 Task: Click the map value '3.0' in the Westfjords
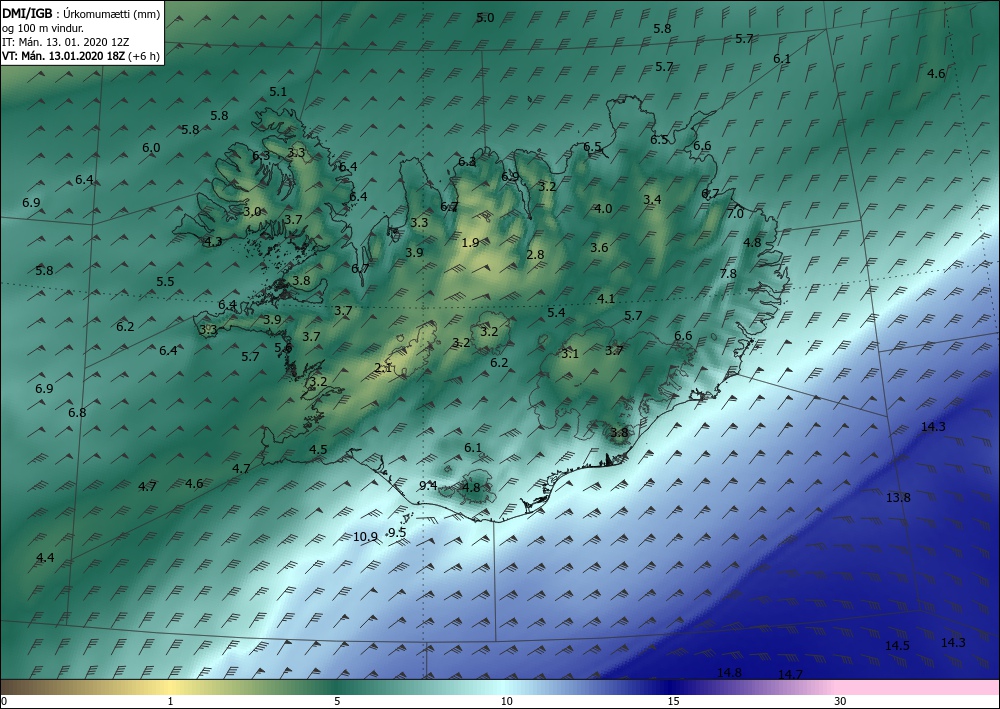pyautogui.click(x=252, y=212)
